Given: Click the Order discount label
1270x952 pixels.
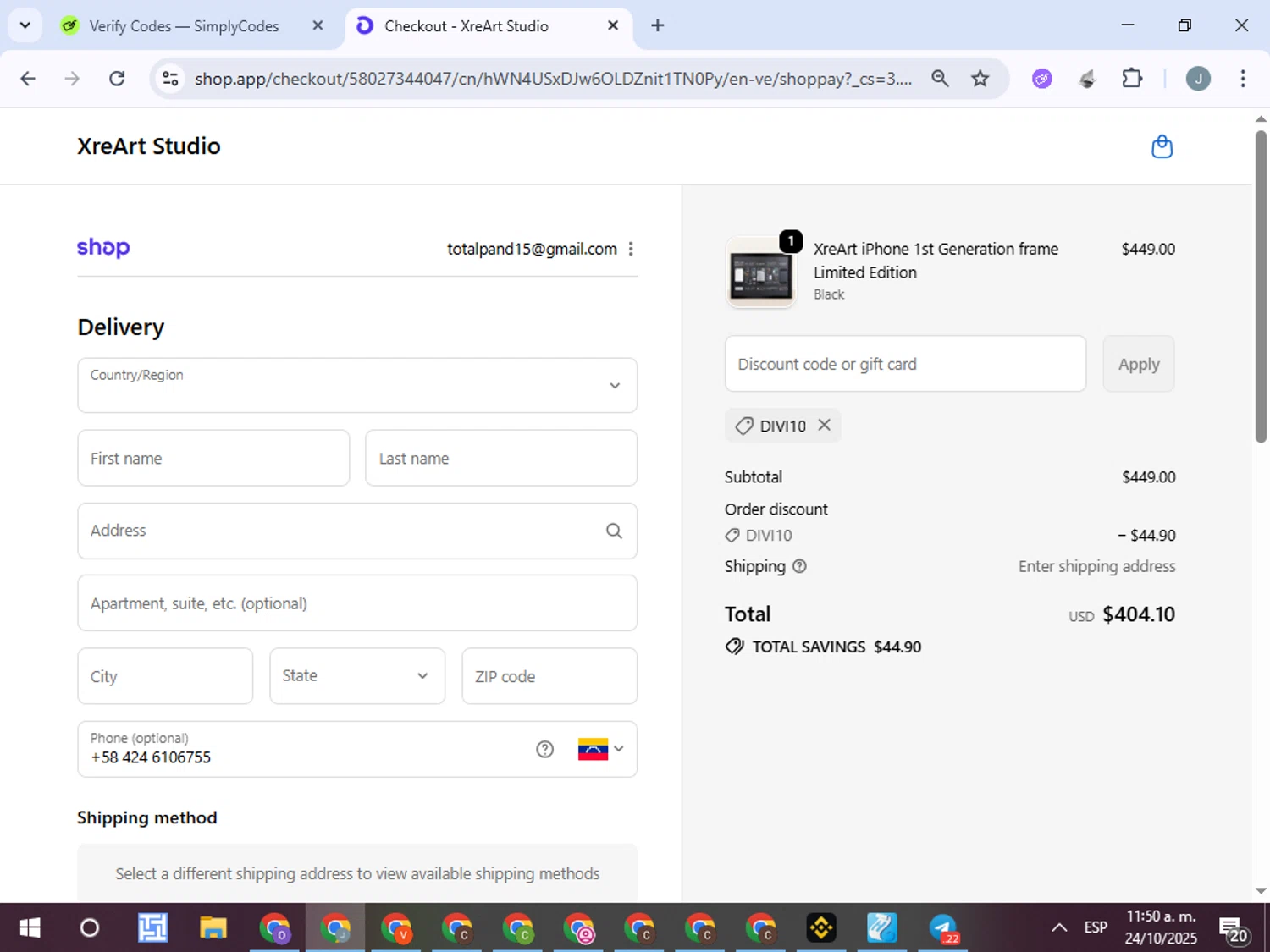Looking at the screenshot, I should click(776, 509).
